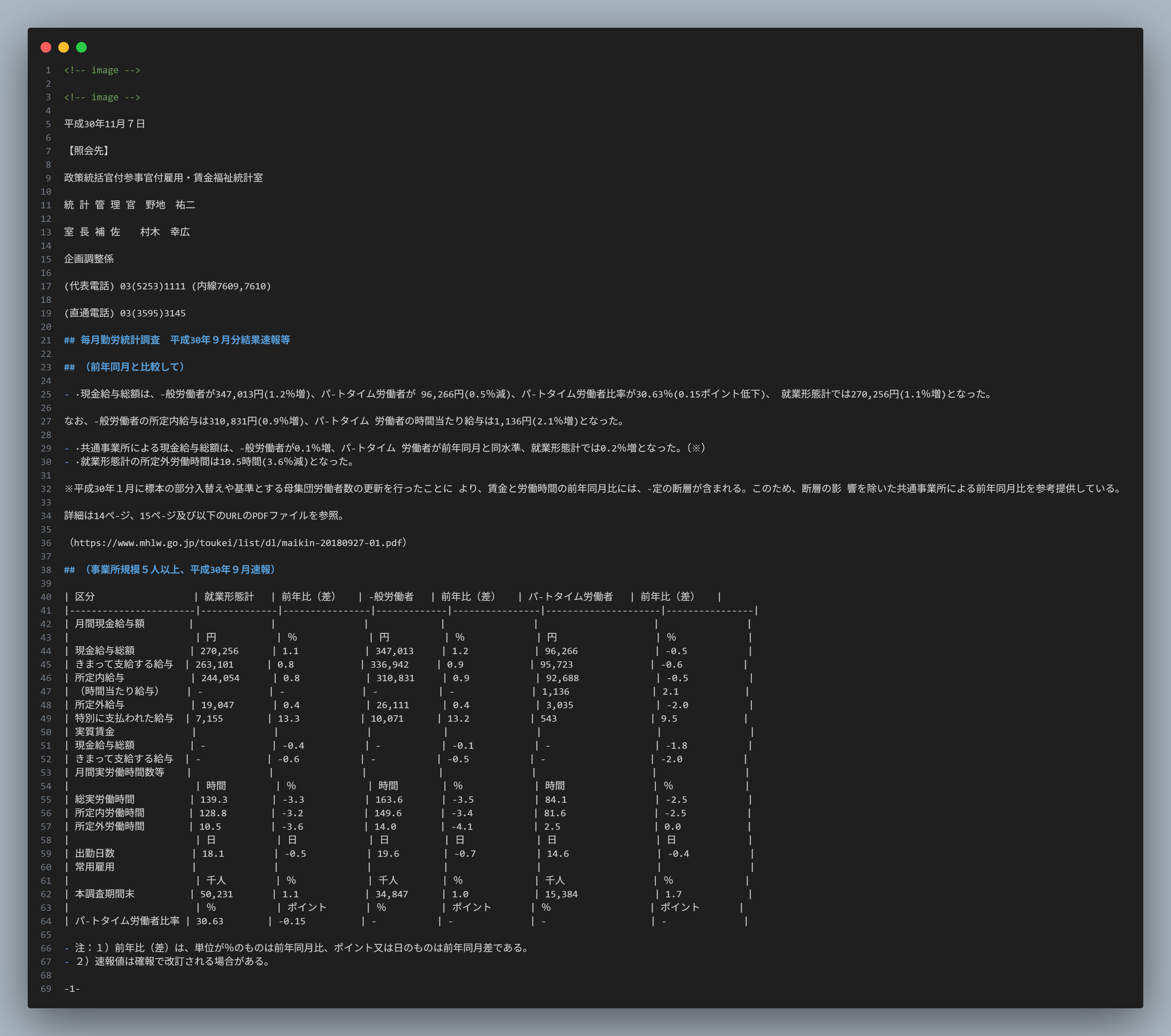Click the green maximize window button
The image size is (1171, 1036).
81,47
